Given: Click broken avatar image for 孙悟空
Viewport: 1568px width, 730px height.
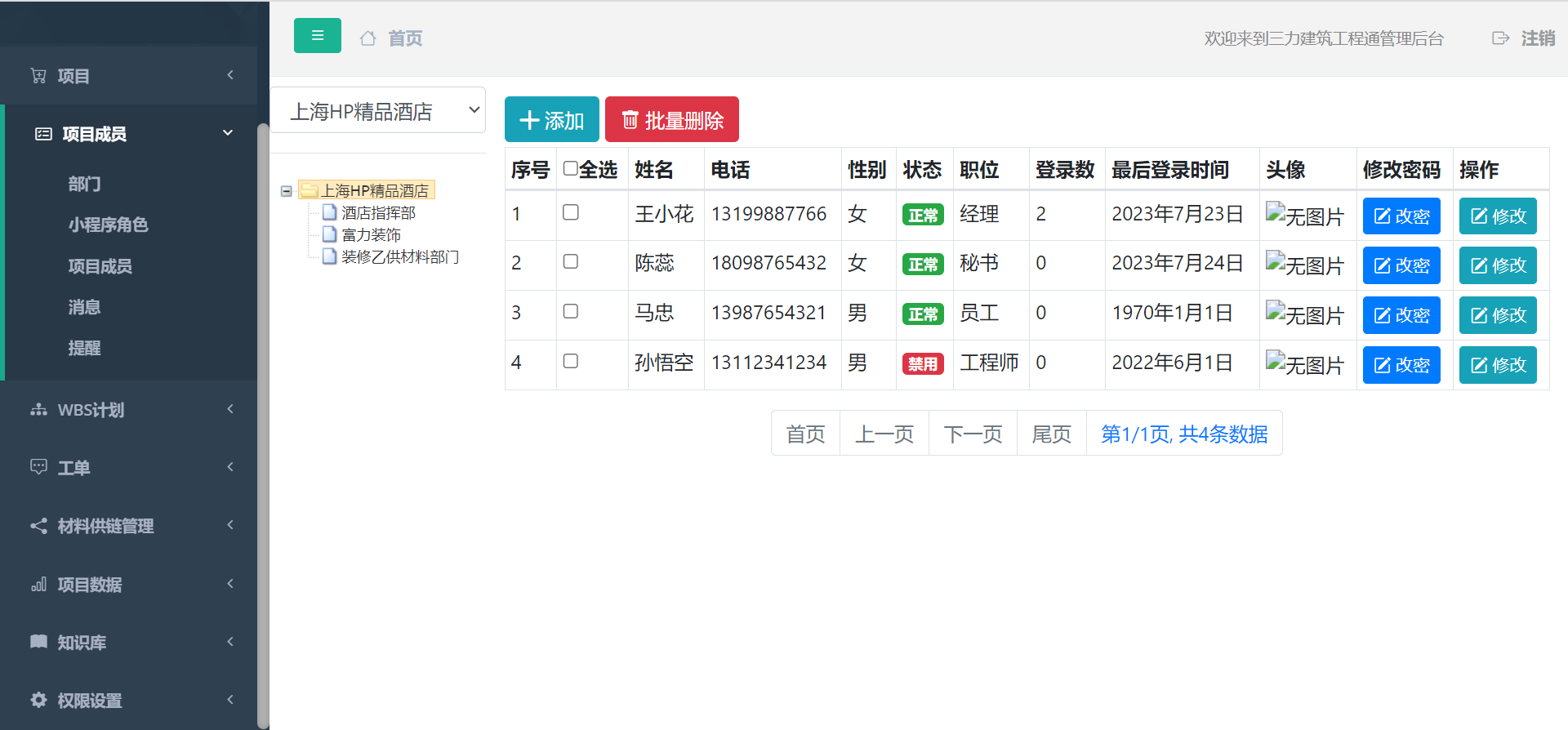Looking at the screenshot, I should [x=1304, y=364].
